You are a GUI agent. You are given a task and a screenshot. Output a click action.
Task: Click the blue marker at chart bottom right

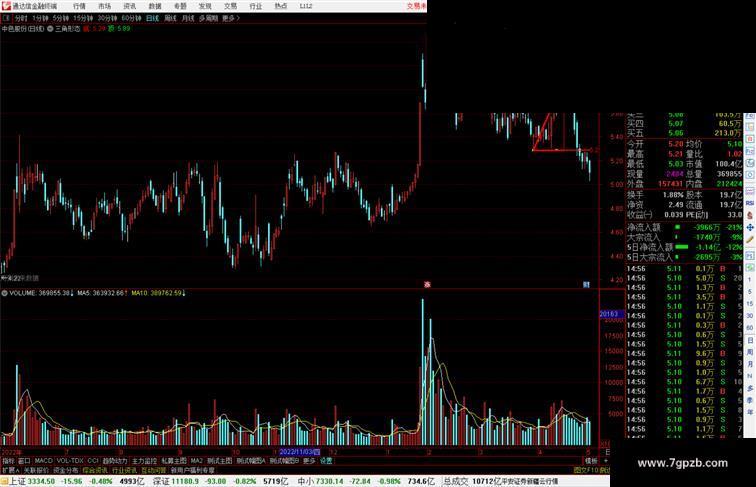pos(586,284)
